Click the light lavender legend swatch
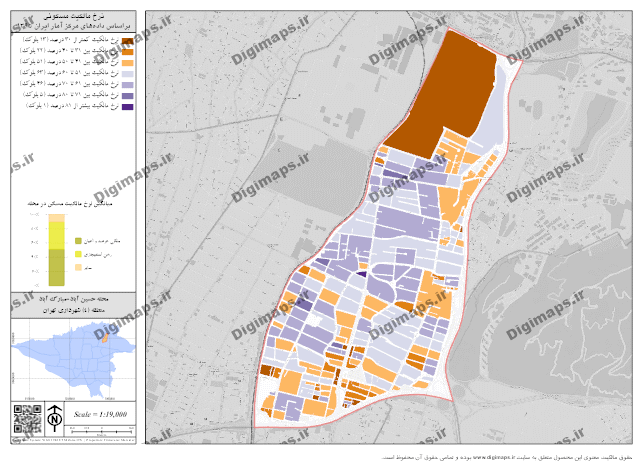Viewport: 643px width, 461px height. 127,72
